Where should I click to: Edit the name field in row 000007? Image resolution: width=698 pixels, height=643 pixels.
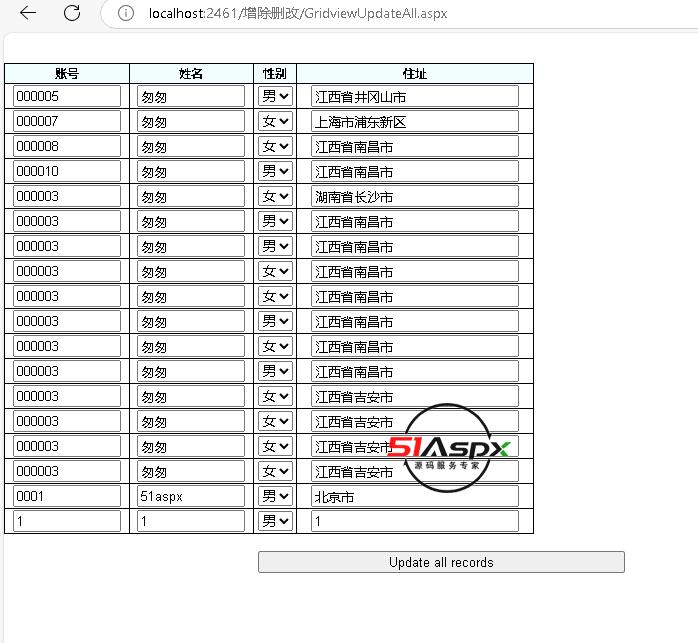[191, 121]
